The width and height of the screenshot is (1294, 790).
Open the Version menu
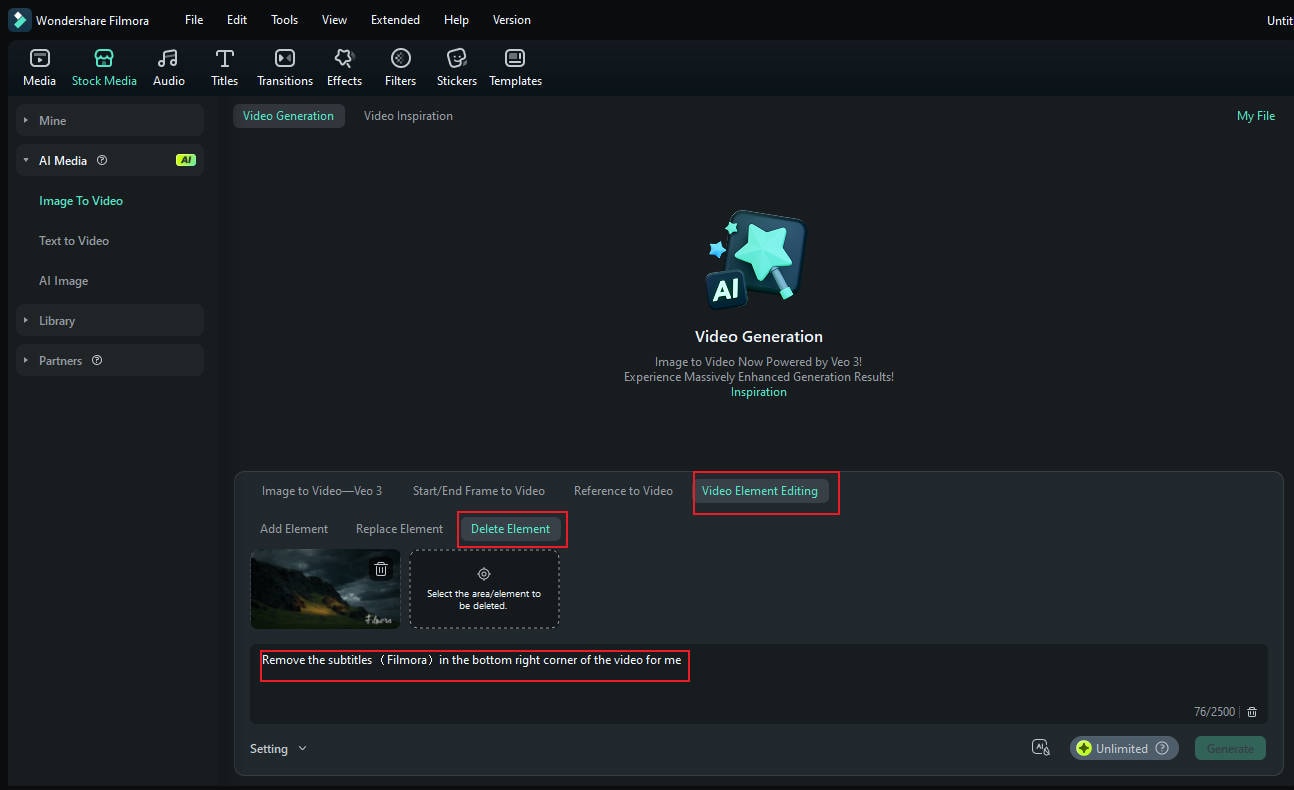pyautogui.click(x=512, y=20)
